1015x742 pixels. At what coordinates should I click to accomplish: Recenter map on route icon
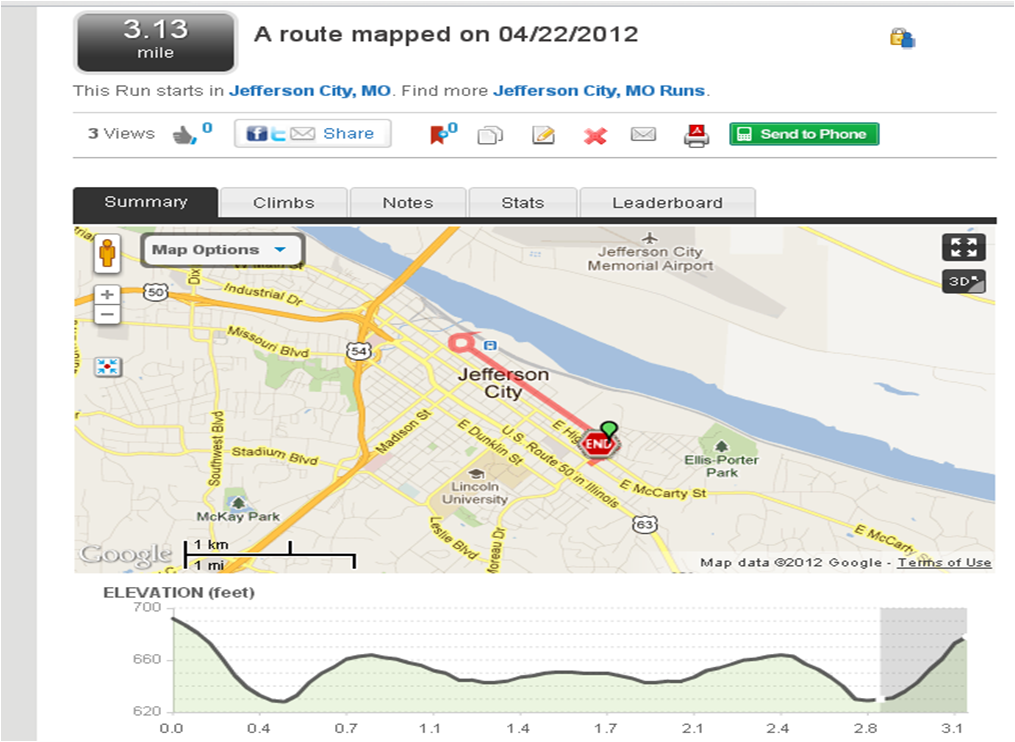[x=107, y=366]
